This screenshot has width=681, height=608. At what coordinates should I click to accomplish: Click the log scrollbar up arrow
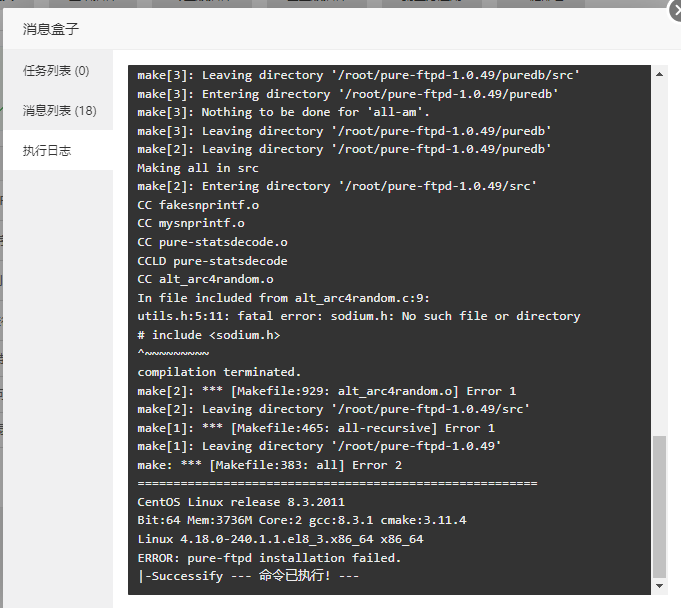click(x=659, y=74)
